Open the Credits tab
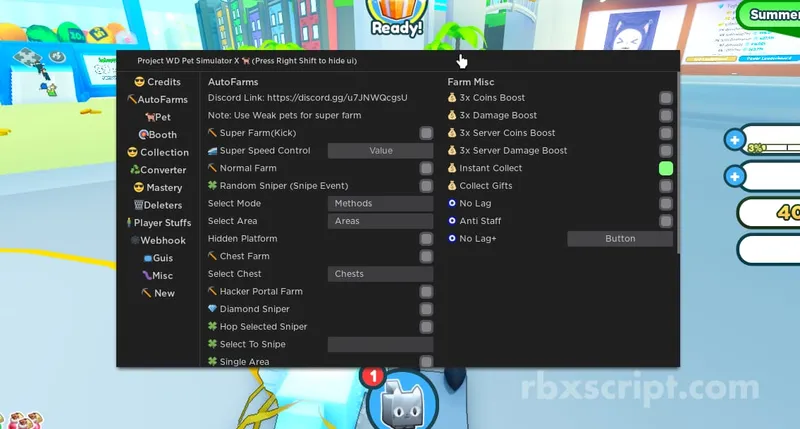This screenshot has width=800, height=429. [x=158, y=82]
